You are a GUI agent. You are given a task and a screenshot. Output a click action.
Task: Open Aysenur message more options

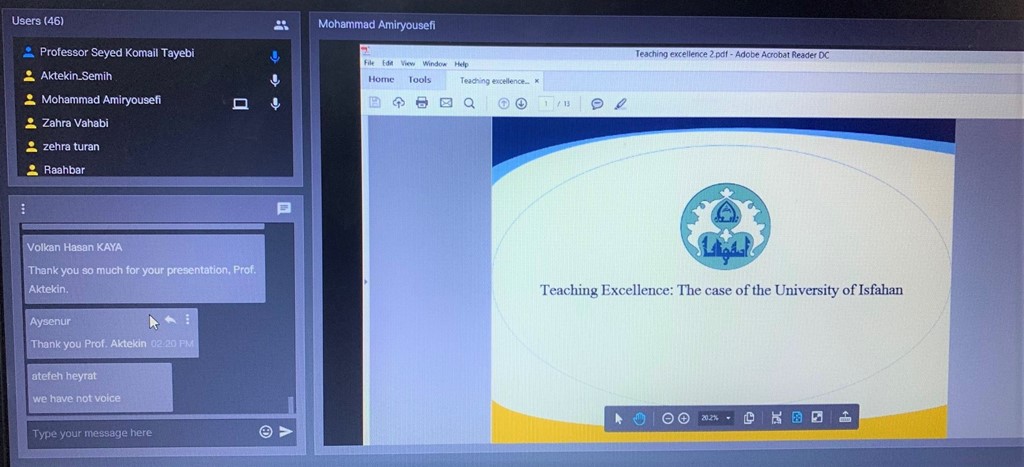(x=187, y=319)
